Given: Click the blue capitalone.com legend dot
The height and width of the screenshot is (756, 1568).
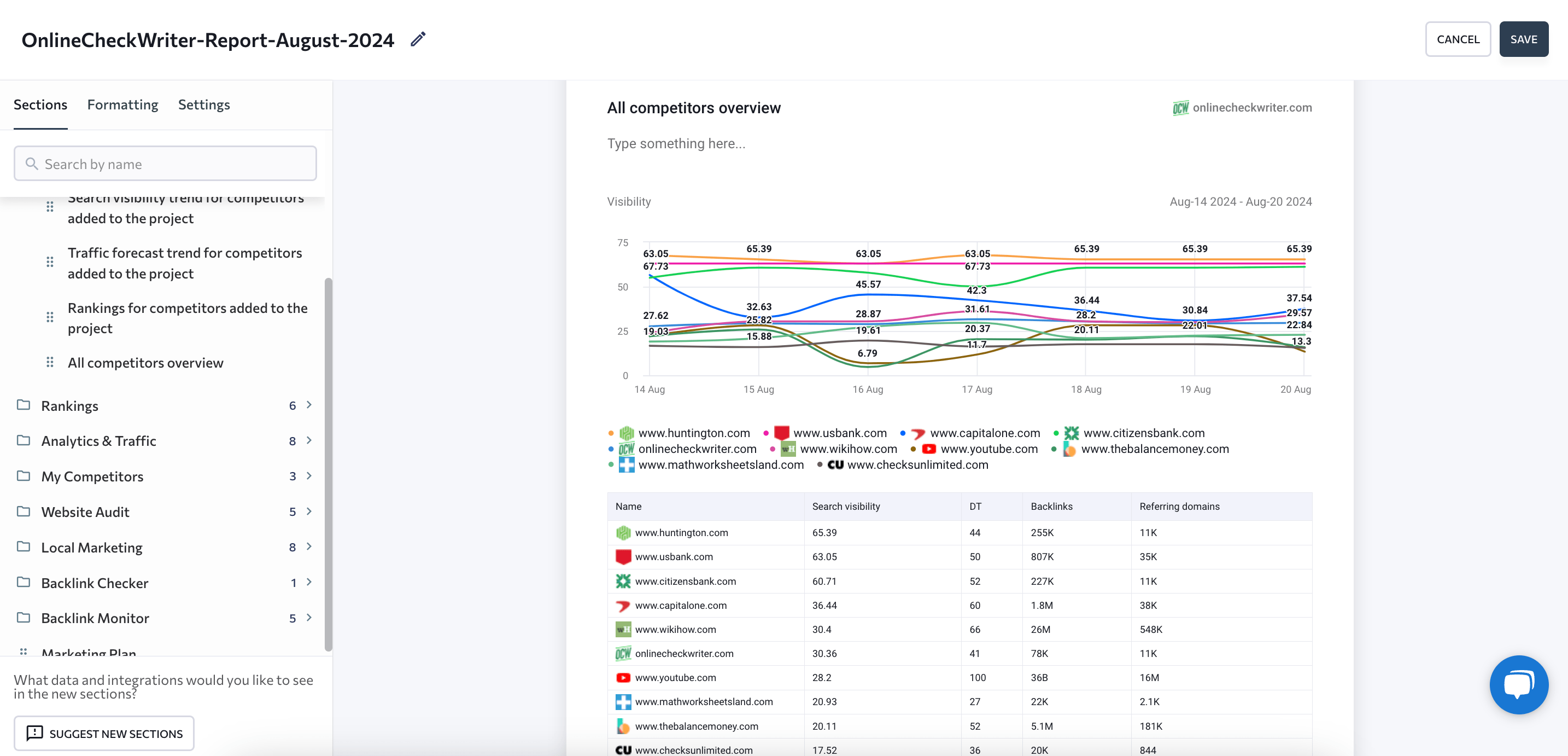Looking at the screenshot, I should [x=903, y=433].
